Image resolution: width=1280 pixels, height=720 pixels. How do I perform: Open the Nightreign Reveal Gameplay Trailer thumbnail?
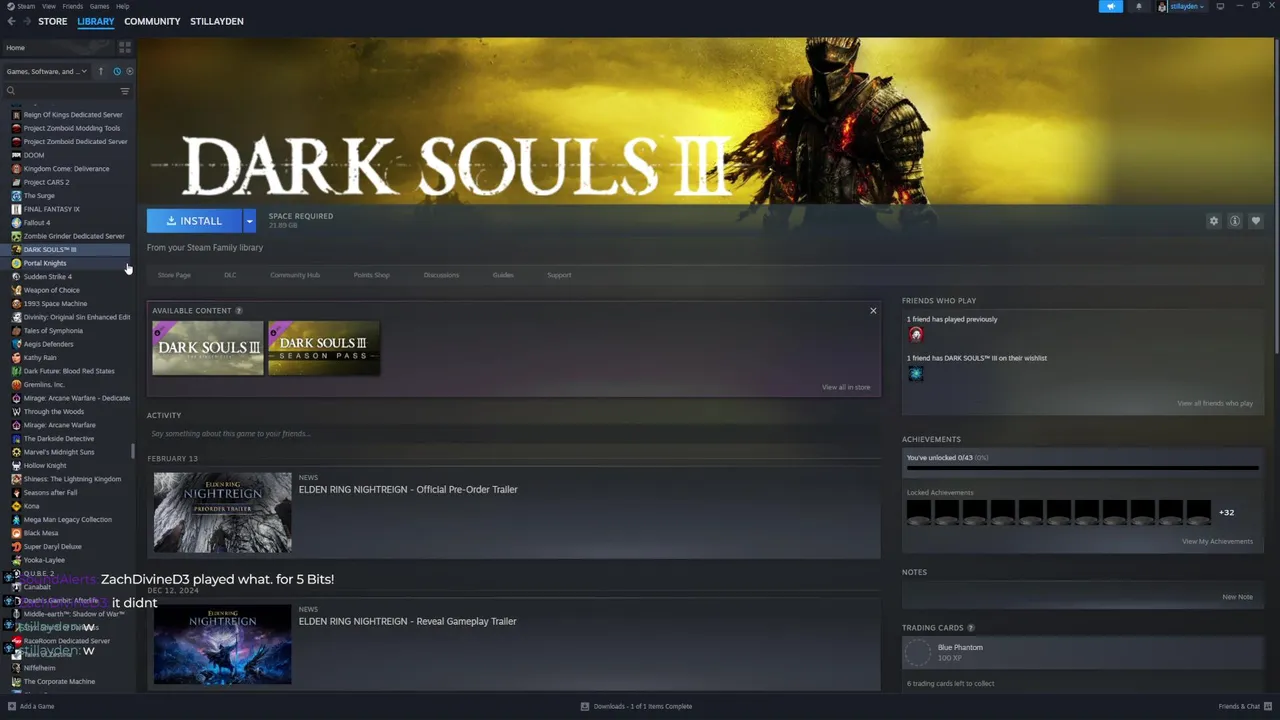223,644
